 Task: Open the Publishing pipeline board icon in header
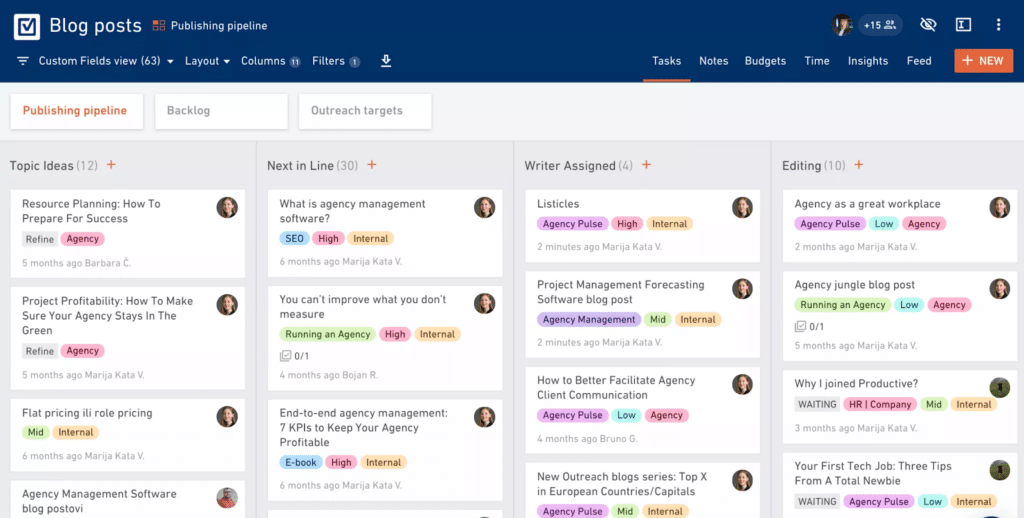159,26
